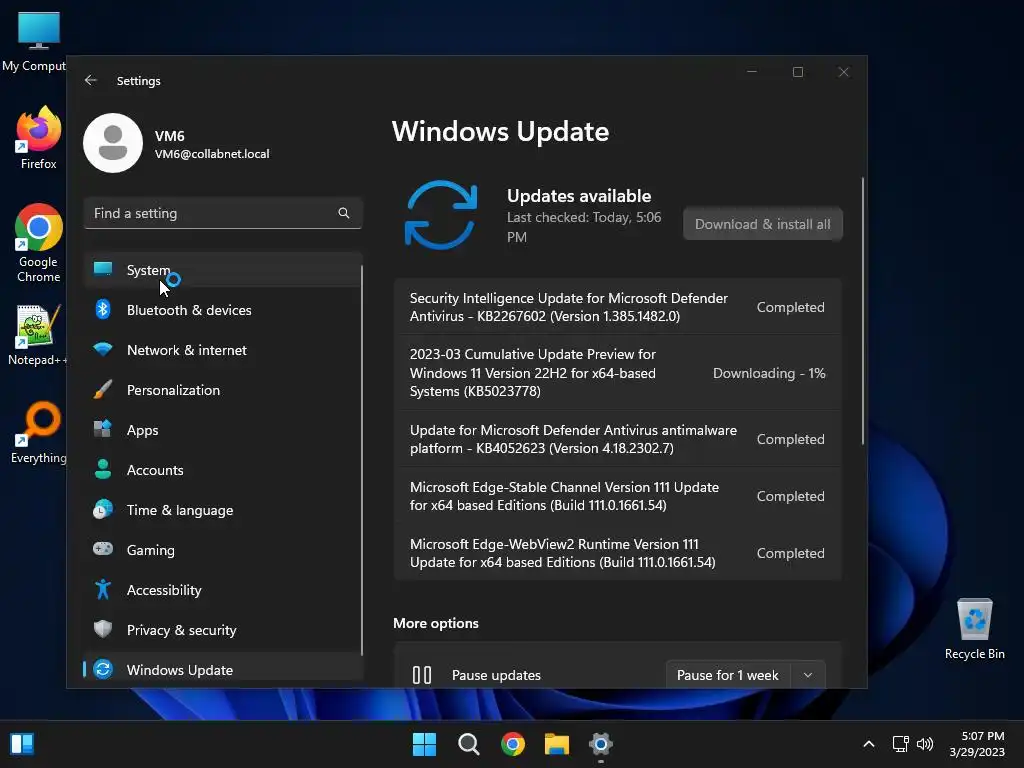Image resolution: width=1024 pixels, height=768 pixels.
Task: Click the Personalization paintbrush icon
Action: (x=103, y=389)
